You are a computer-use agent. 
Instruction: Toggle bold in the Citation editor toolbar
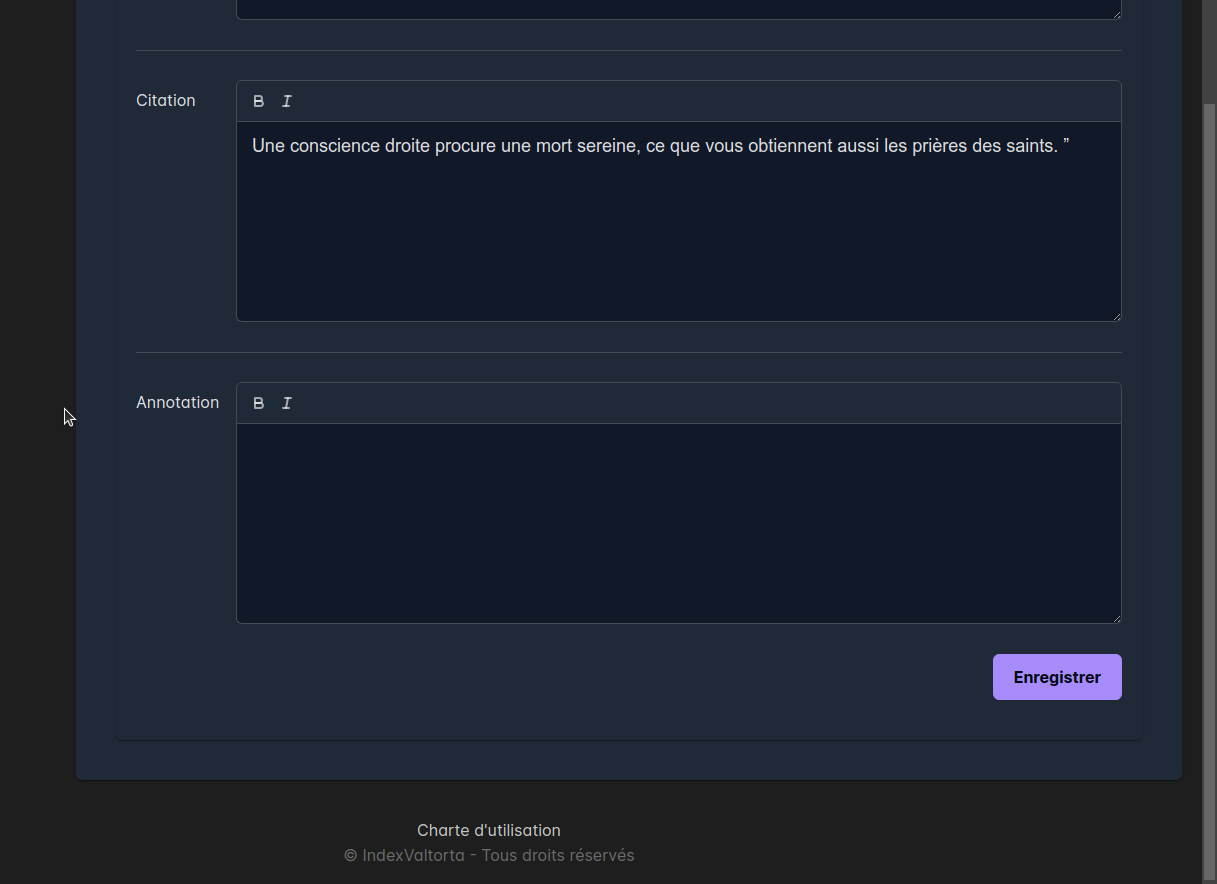pos(259,101)
